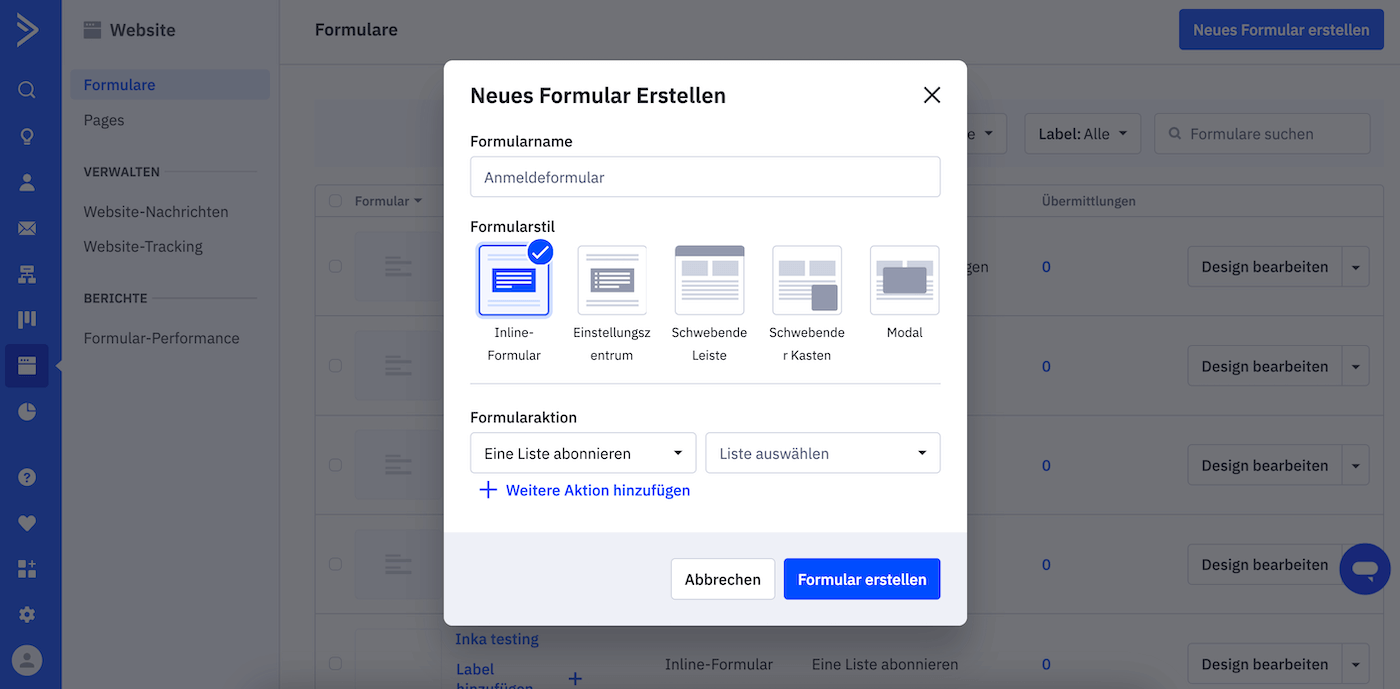Open the user profile avatar

point(27,661)
